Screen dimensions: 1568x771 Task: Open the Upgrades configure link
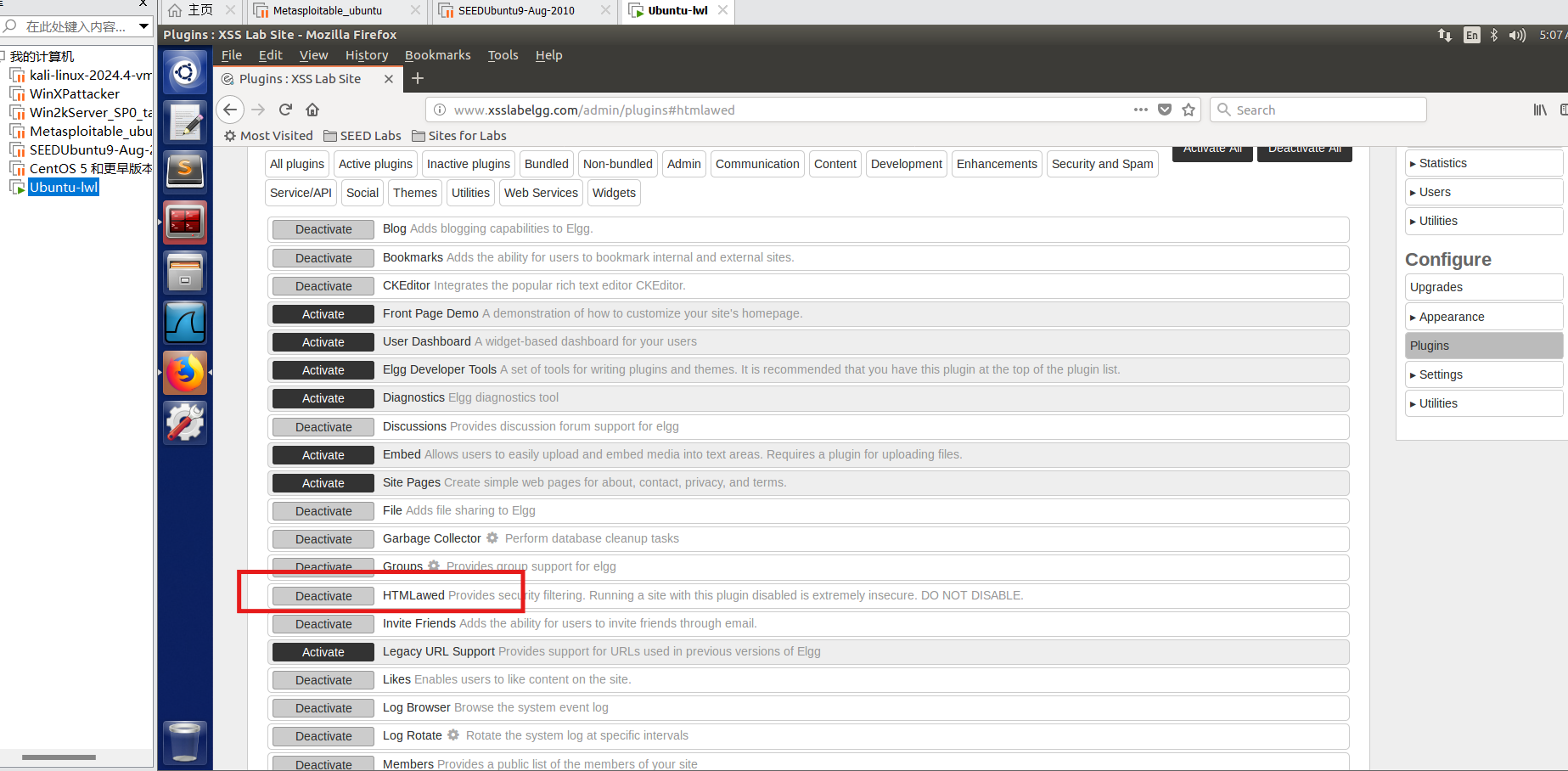tap(1483, 287)
